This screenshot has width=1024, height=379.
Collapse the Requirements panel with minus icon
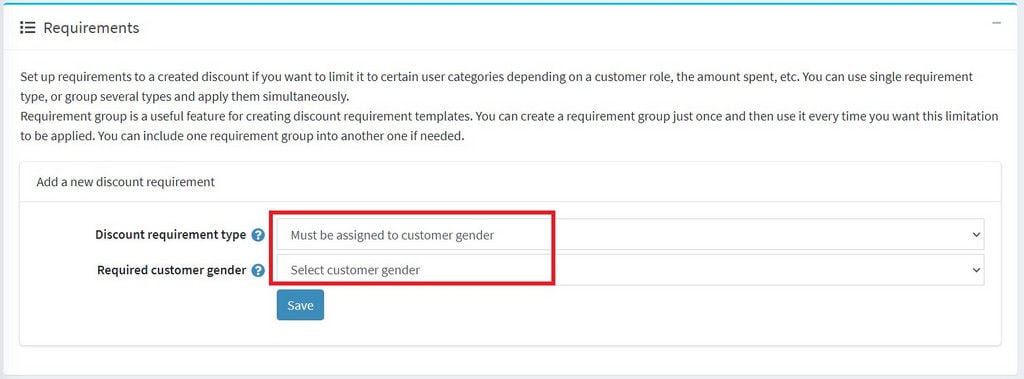tap(997, 23)
